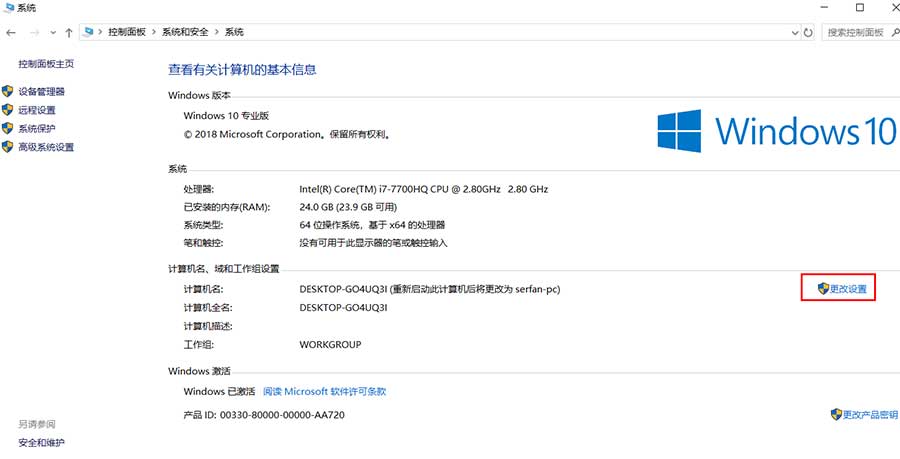Click the shield icon beside 远程设置

pyautogui.click(x=7, y=110)
